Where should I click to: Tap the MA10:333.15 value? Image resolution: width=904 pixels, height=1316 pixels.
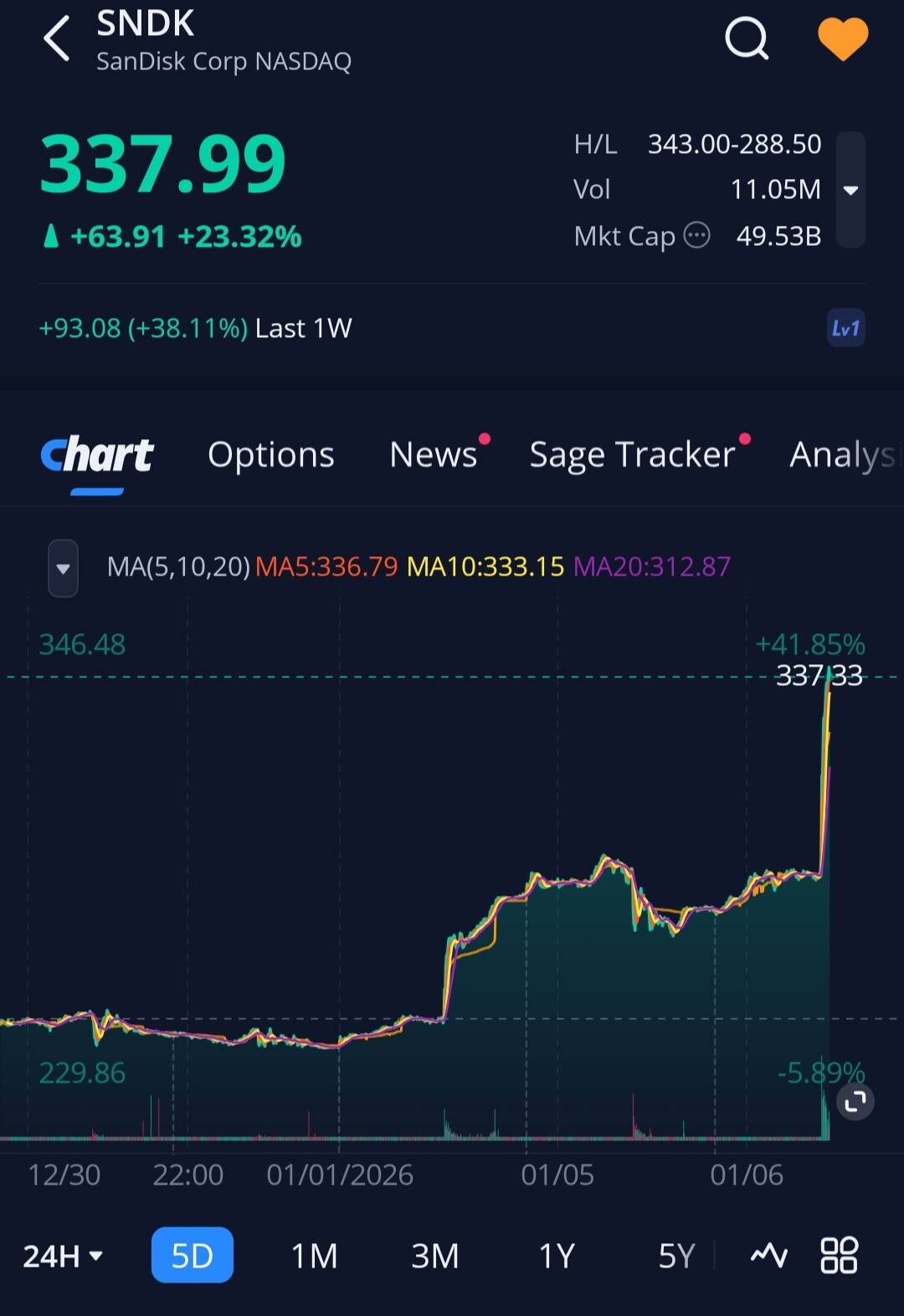click(485, 566)
